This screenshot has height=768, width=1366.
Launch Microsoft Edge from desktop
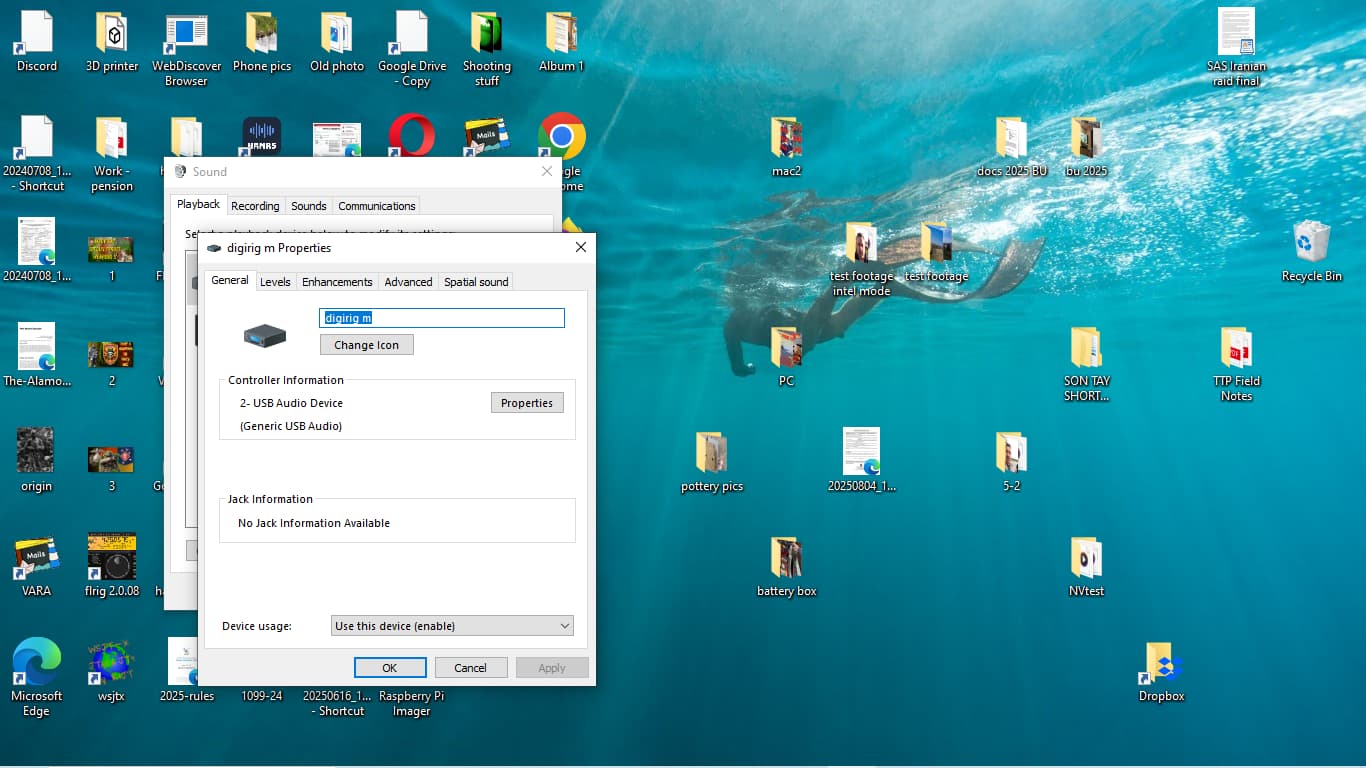(x=37, y=663)
